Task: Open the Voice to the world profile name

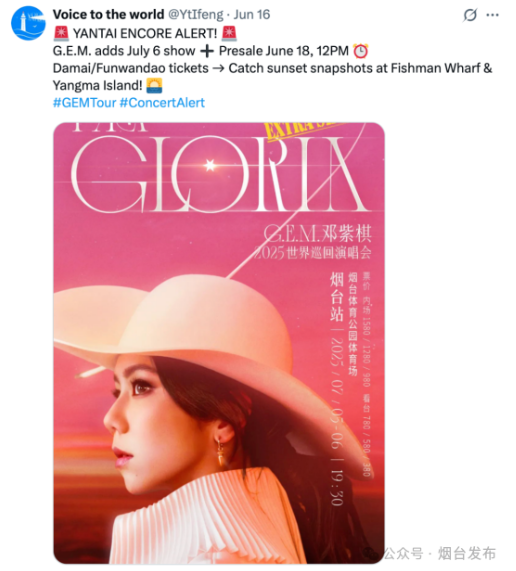Action: point(109,15)
